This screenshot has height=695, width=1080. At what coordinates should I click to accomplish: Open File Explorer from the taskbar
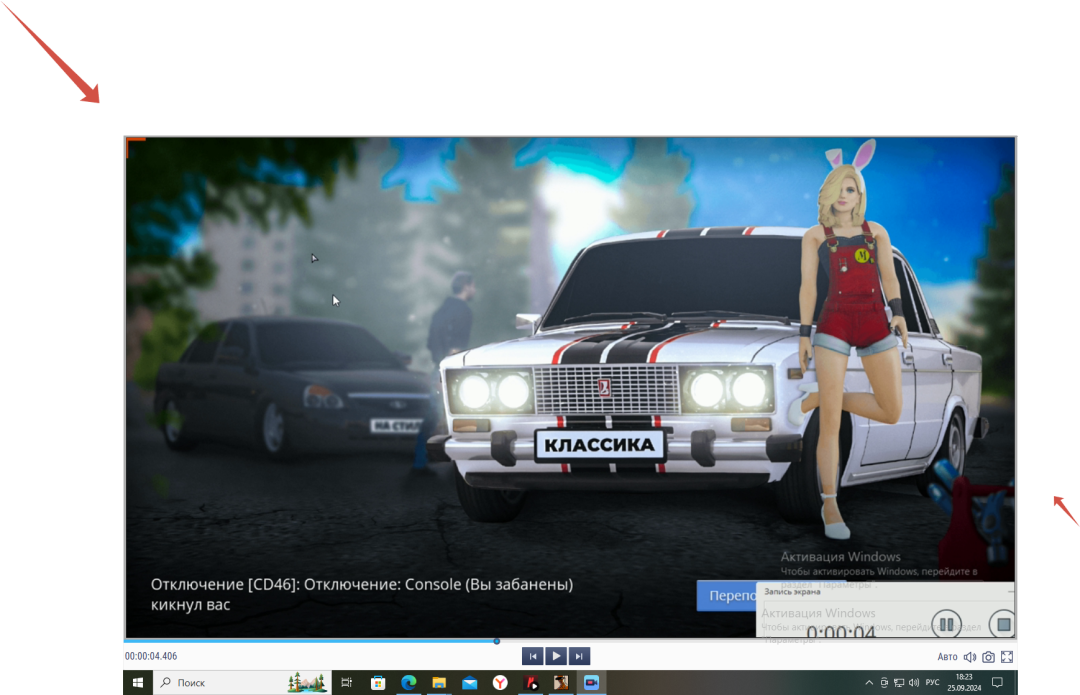coord(439,683)
